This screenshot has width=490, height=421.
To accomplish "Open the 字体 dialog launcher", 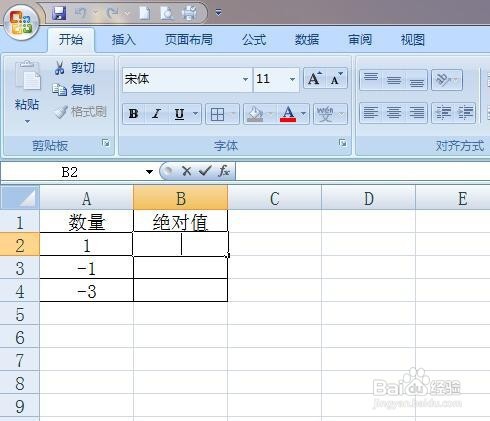I will [x=342, y=143].
